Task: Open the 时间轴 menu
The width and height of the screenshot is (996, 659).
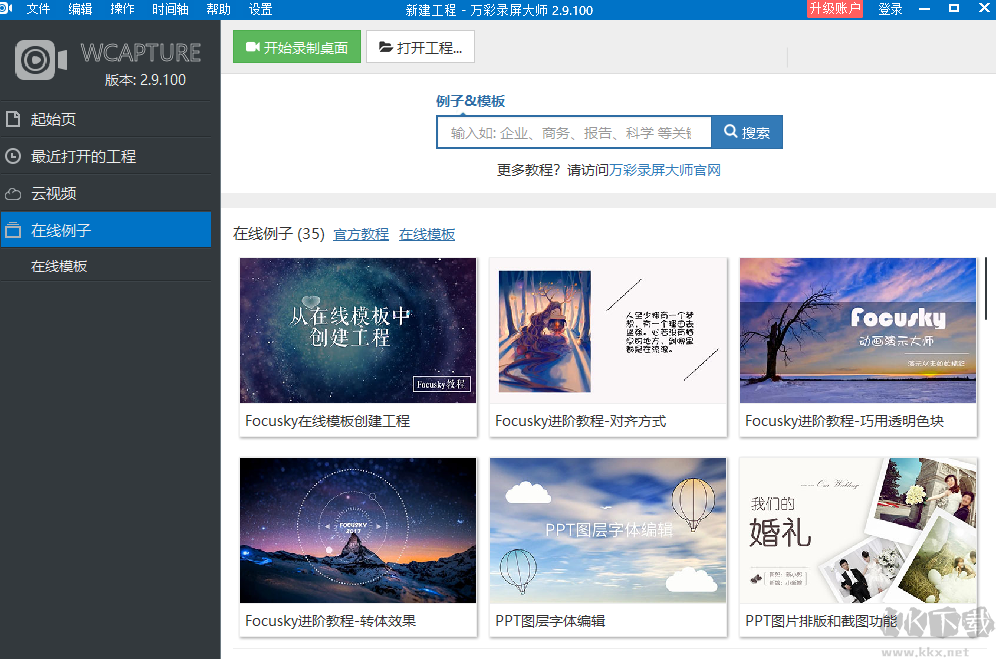Action: tap(168, 9)
